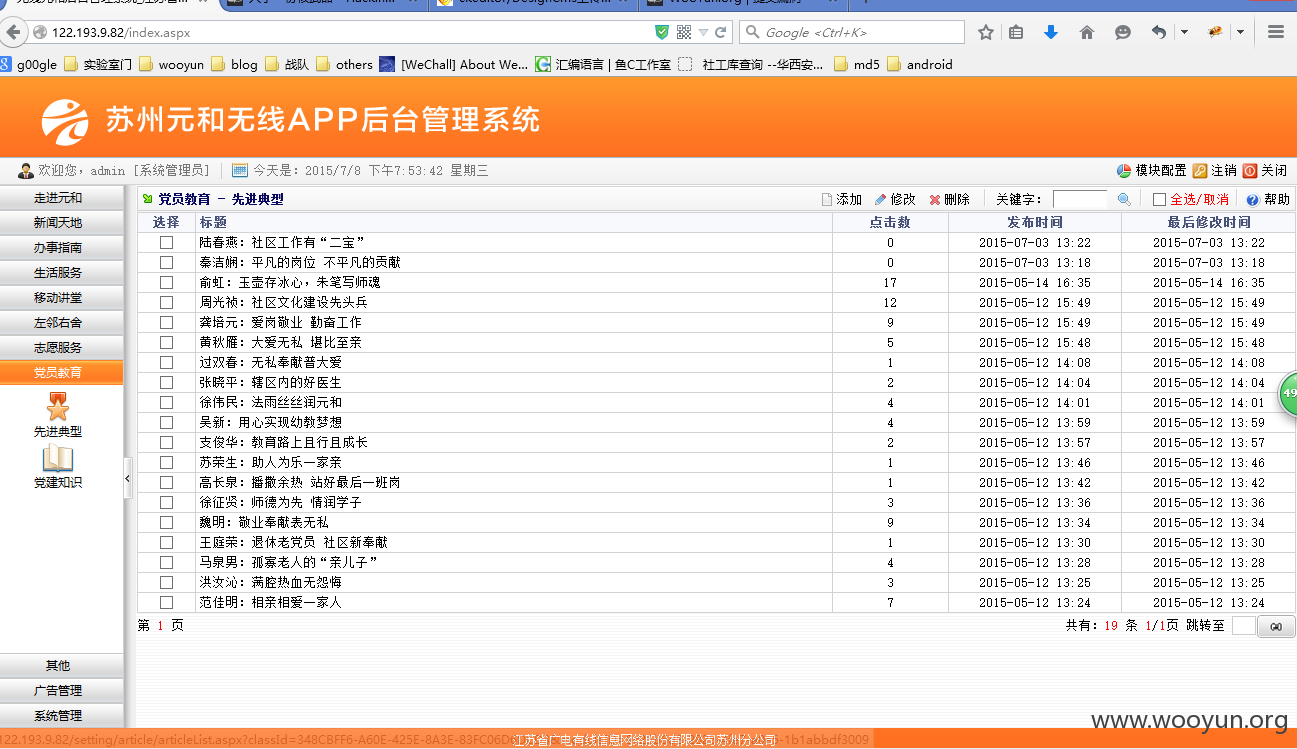Click the keyword search magnifier icon
The height and width of the screenshot is (749, 1297).
[x=1124, y=199]
